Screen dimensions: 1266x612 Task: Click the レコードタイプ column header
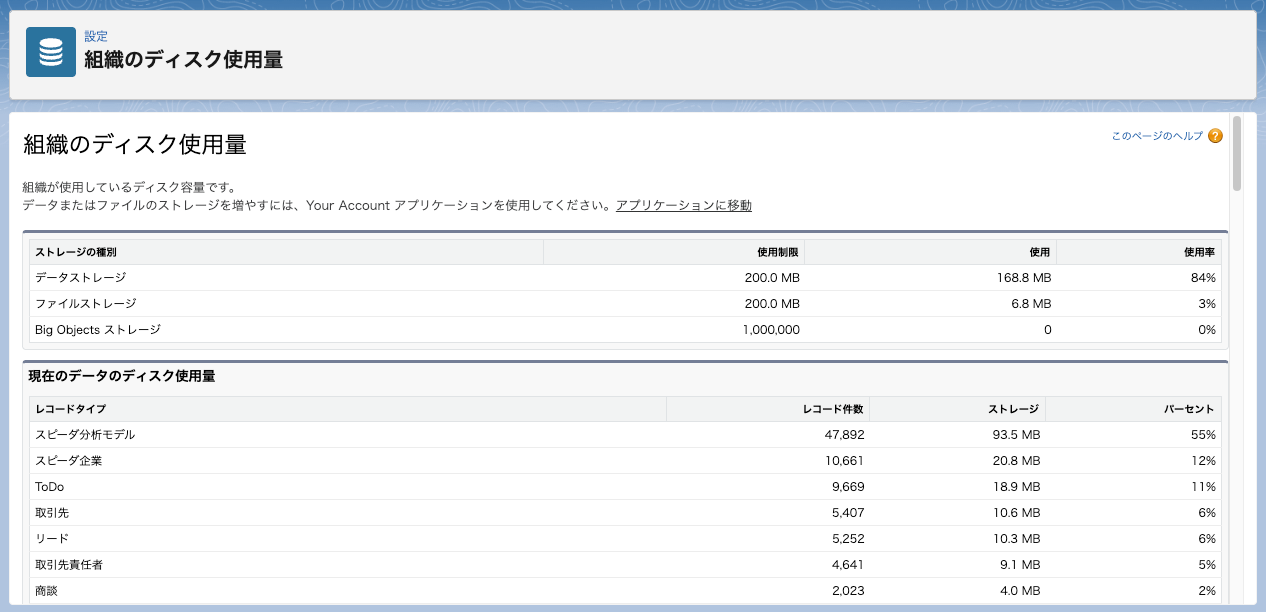point(70,409)
